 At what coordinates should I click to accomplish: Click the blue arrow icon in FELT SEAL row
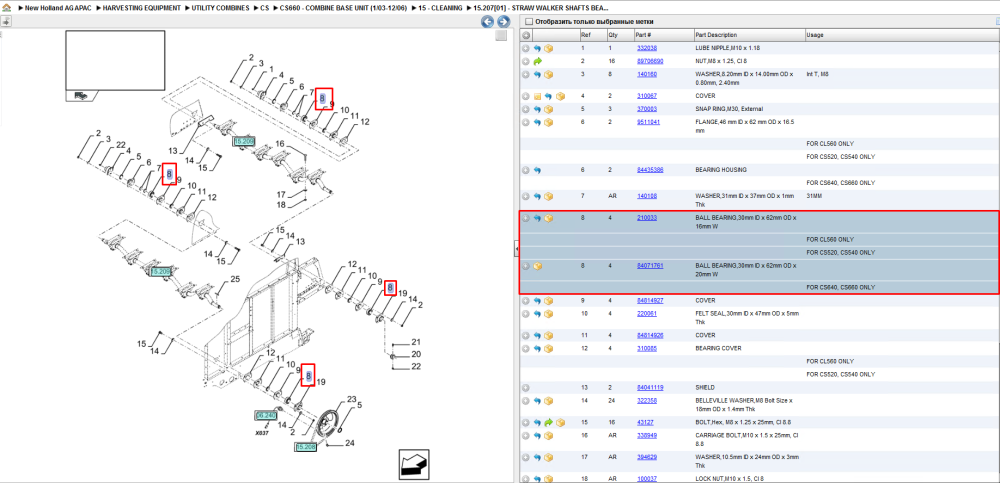pyautogui.click(x=537, y=314)
